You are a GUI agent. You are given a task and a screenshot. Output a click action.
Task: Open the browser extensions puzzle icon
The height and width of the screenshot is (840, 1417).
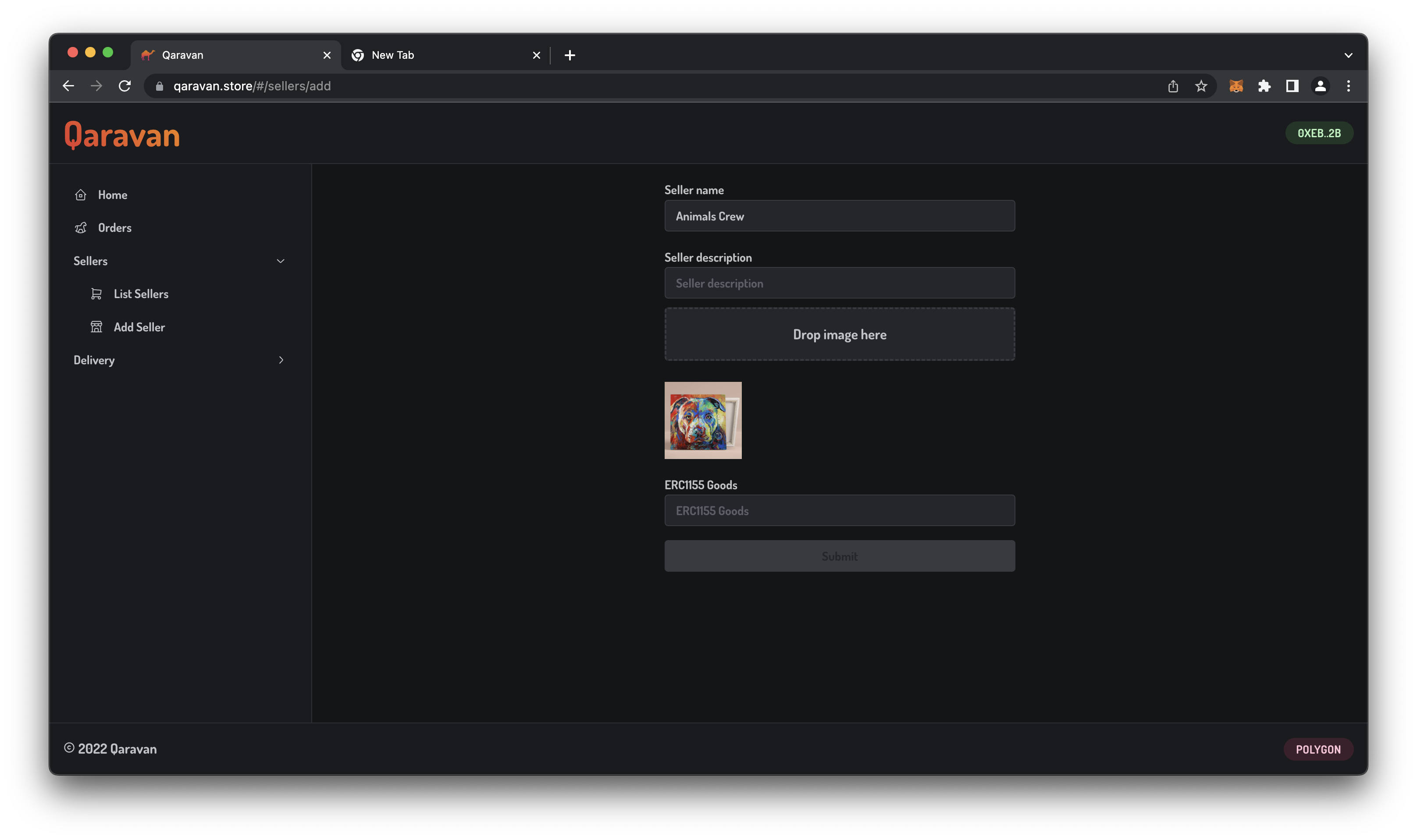(1264, 86)
